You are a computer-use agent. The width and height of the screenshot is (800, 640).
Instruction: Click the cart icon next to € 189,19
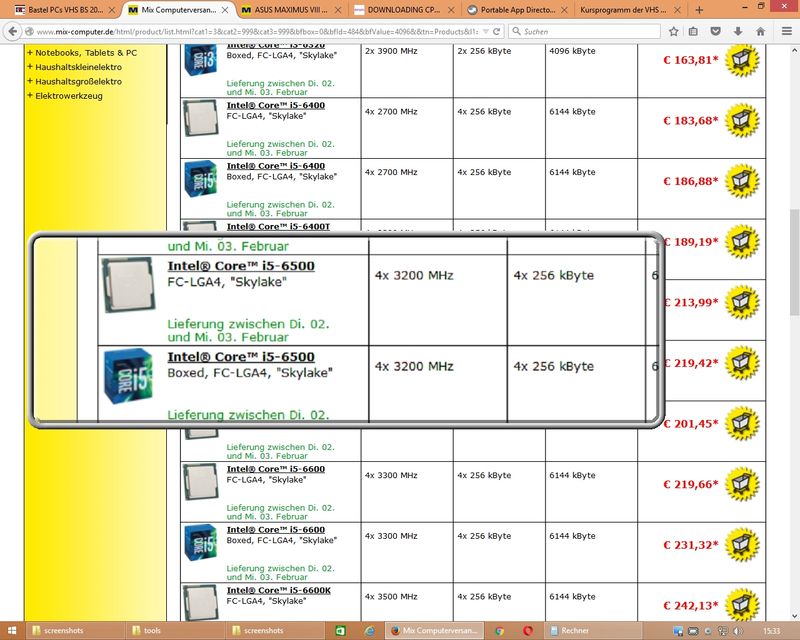[742, 242]
